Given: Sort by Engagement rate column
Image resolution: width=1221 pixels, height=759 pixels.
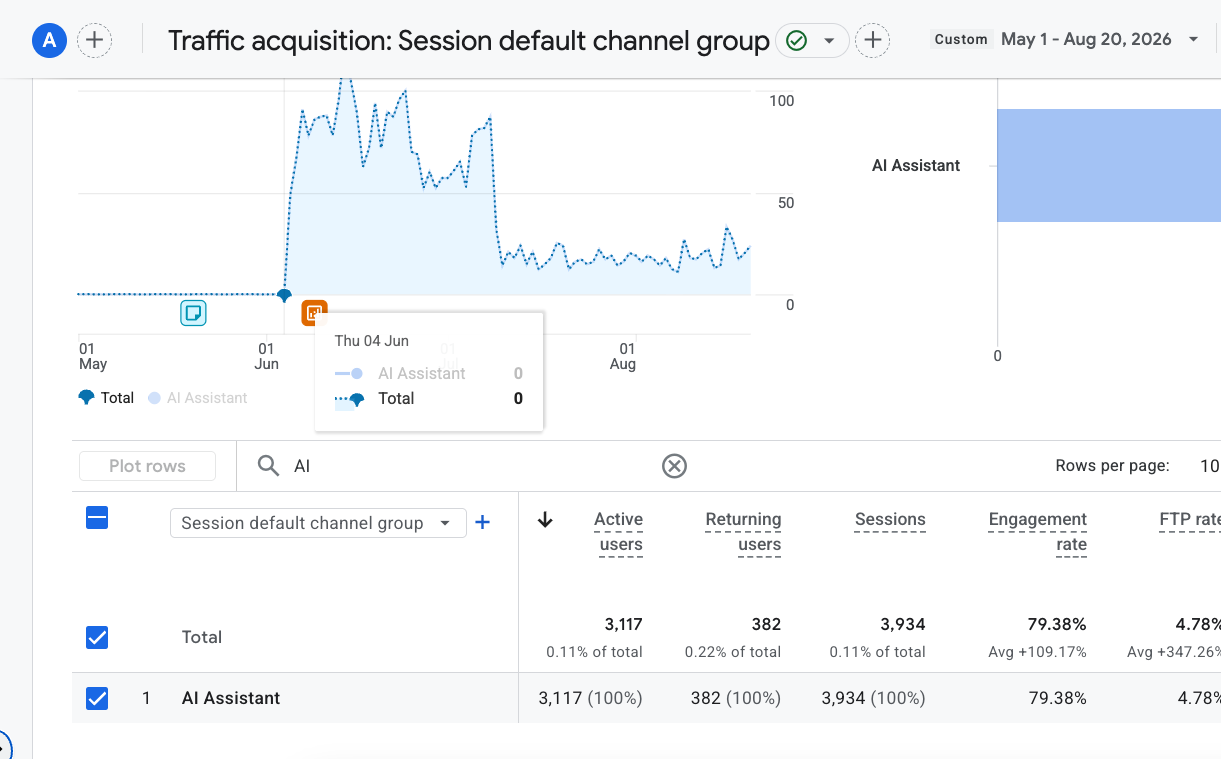Looking at the screenshot, I should pos(1037,532).
